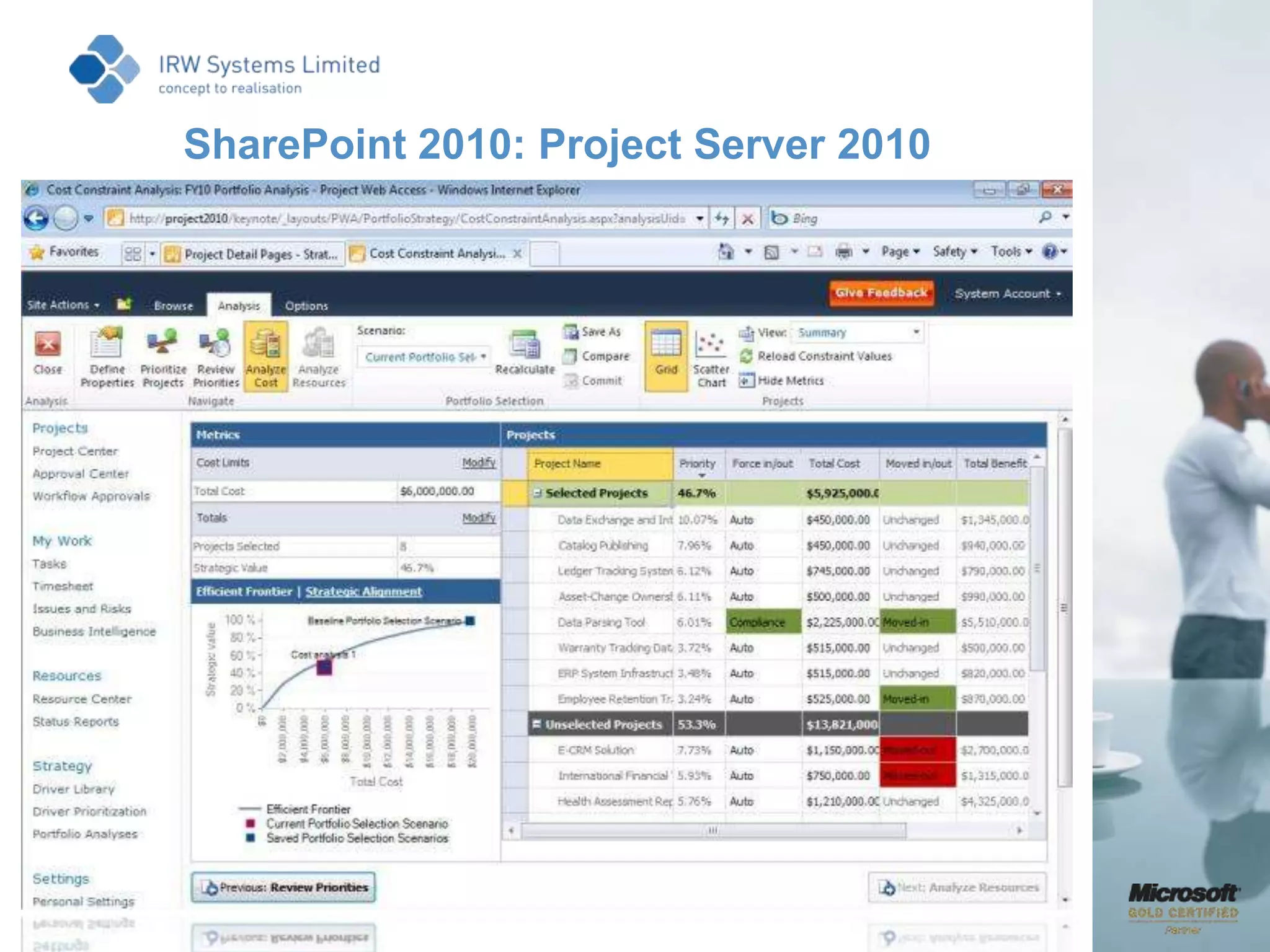Open the Page menu dropdown
The width and height of the screenshot is (1270, 952).
[x=900, y=252]
